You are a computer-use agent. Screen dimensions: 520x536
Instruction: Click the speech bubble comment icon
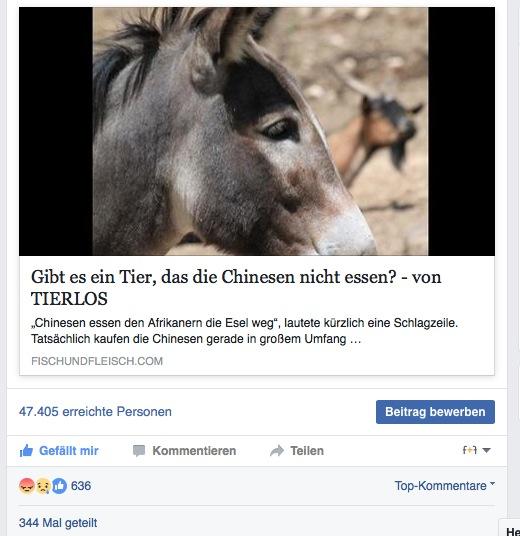(x=139, y=451)
